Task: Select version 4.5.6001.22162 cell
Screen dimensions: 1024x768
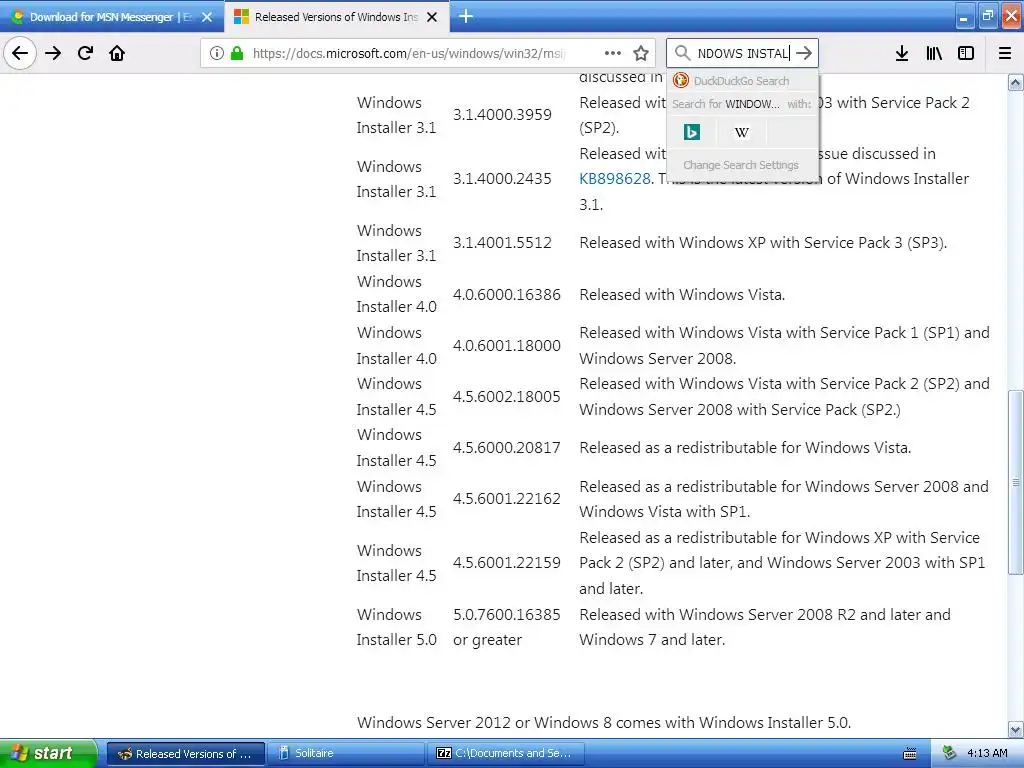Action: coord(507,498)
